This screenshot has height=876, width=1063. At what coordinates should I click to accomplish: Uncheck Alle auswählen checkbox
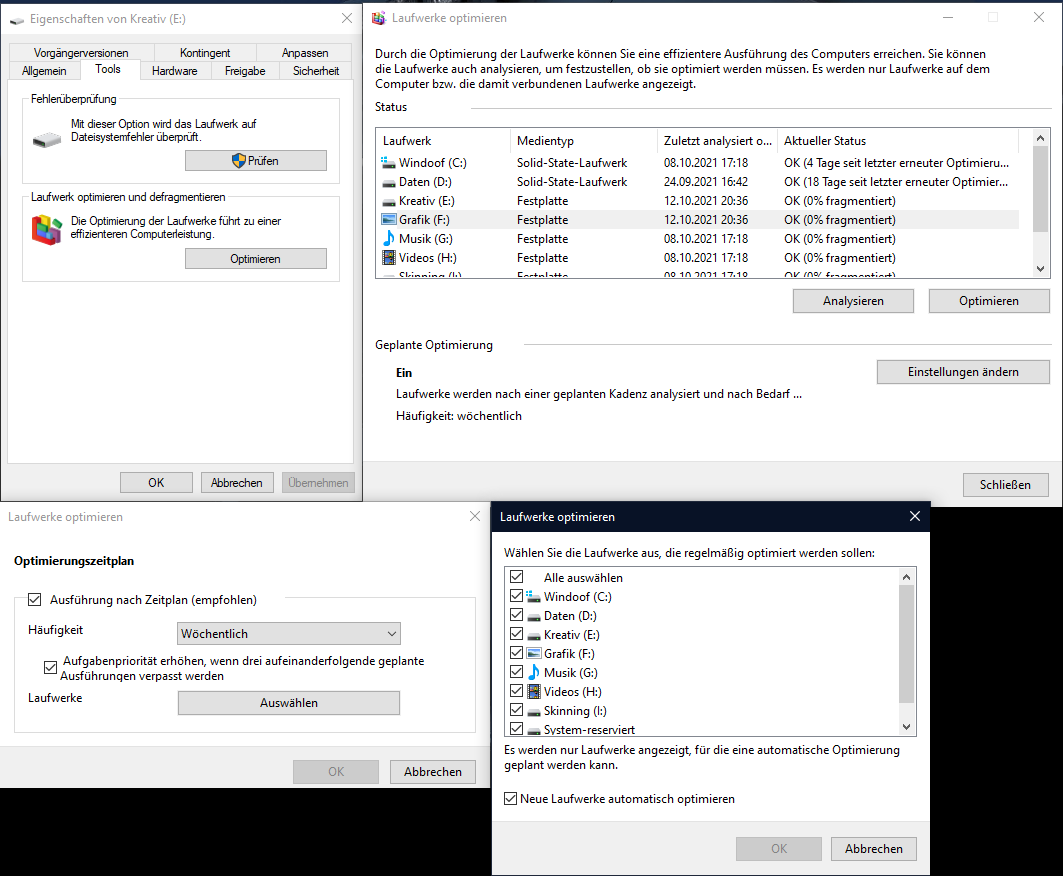click(x=517, y=578)
